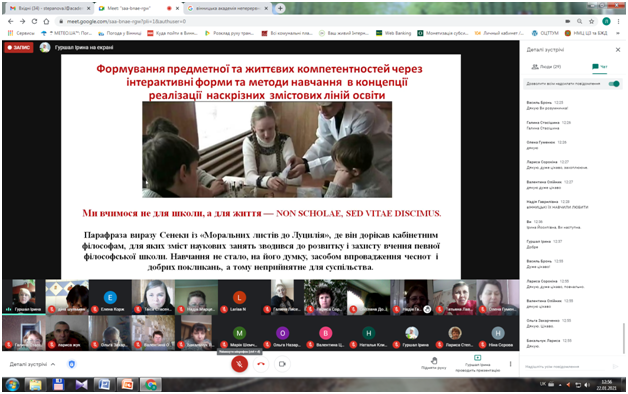Bookmark this page with star icon
The height and width of the screenshot is (394, 628).
pyautogui.click(x=591, y=21)
